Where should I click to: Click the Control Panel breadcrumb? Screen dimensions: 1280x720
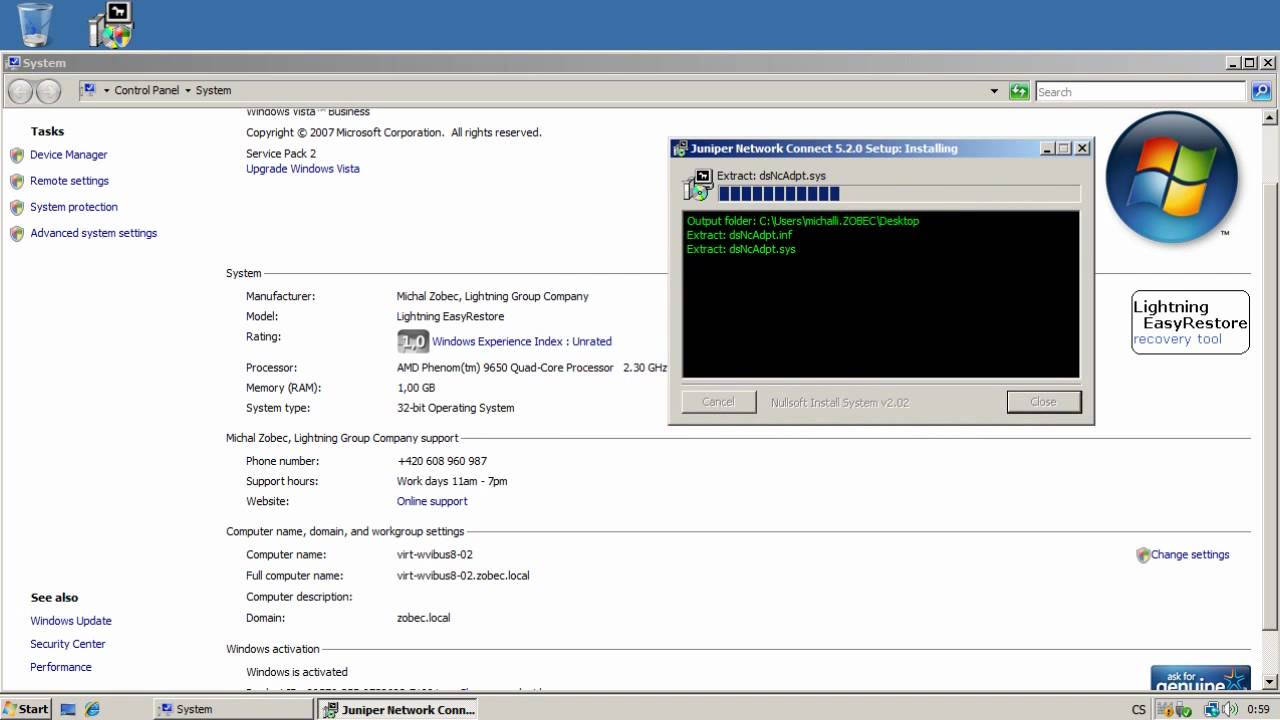147,91
